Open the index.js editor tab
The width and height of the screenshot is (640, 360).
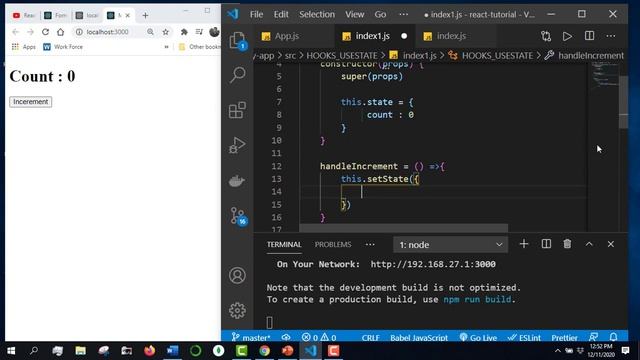click(x=451, y=36)
